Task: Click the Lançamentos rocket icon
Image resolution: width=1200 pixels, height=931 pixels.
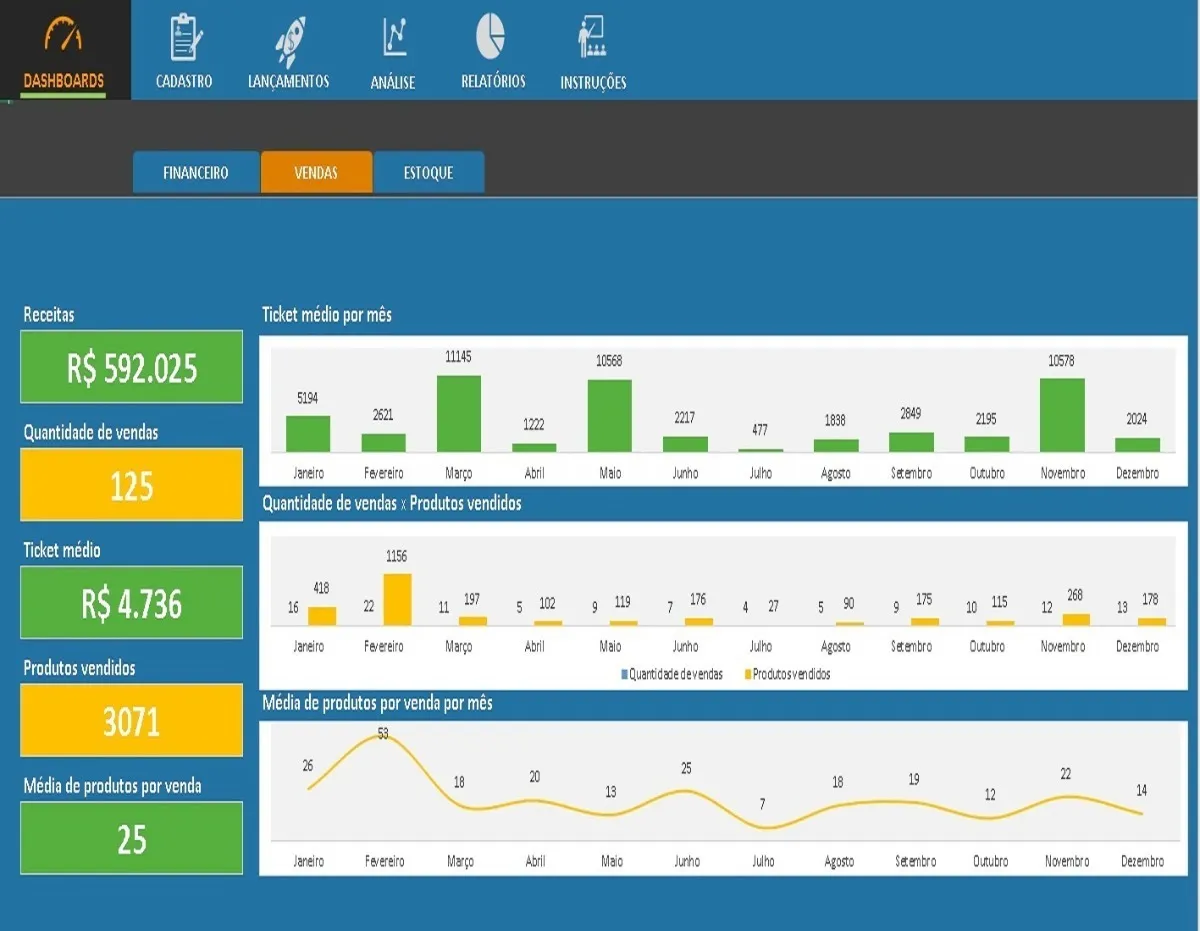Action: coord(290,42)
